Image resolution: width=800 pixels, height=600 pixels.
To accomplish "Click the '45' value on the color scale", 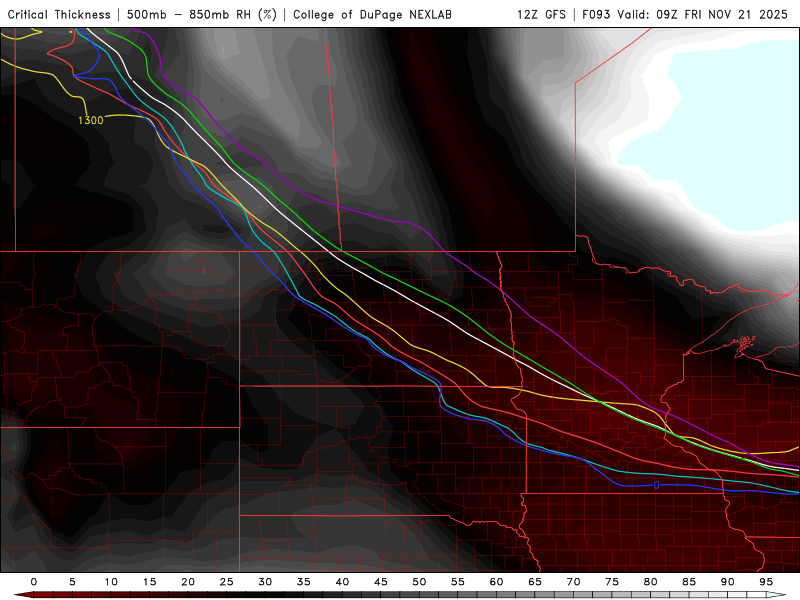I will coord(381,582).
